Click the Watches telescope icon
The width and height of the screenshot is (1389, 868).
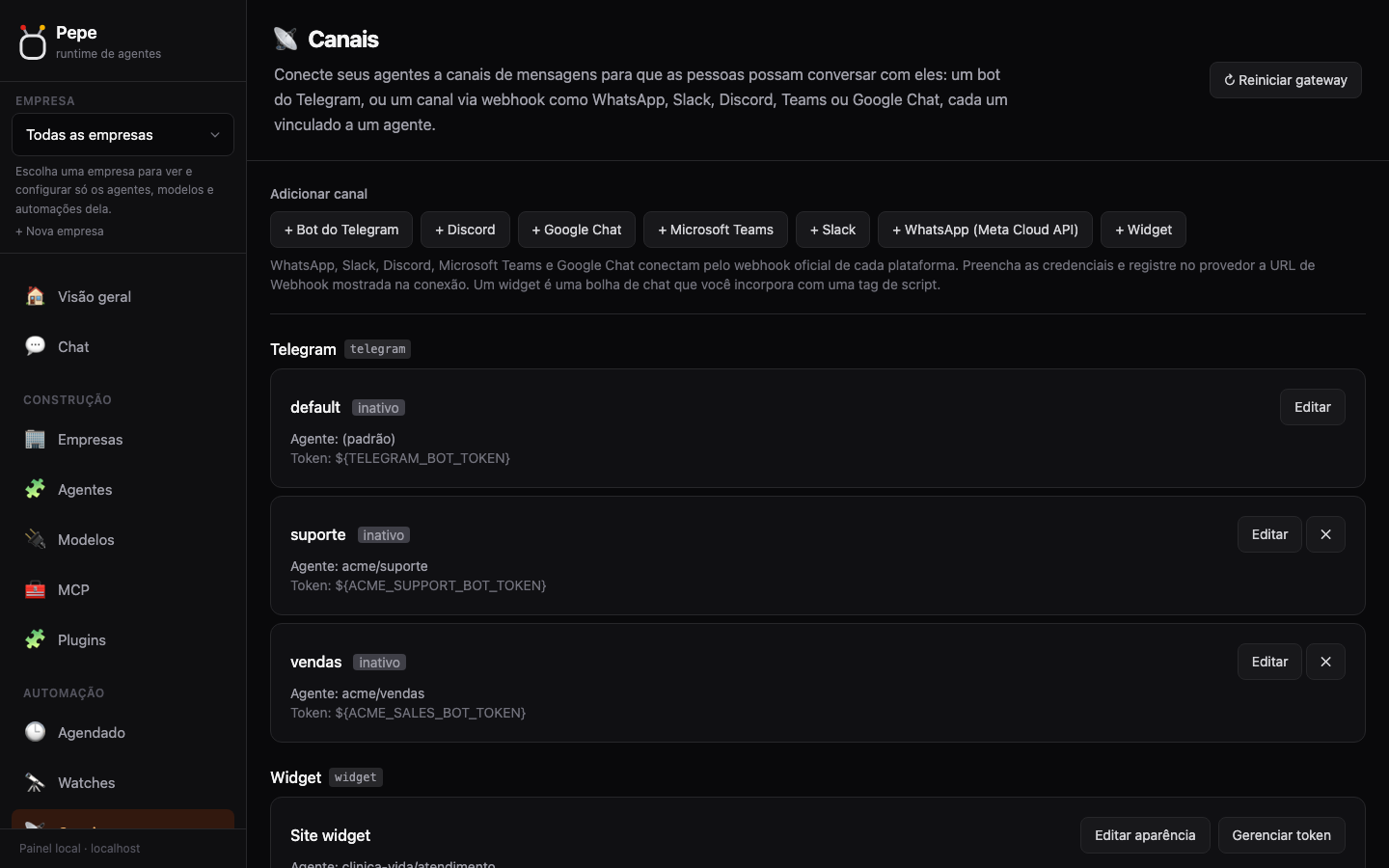point(35,782)
